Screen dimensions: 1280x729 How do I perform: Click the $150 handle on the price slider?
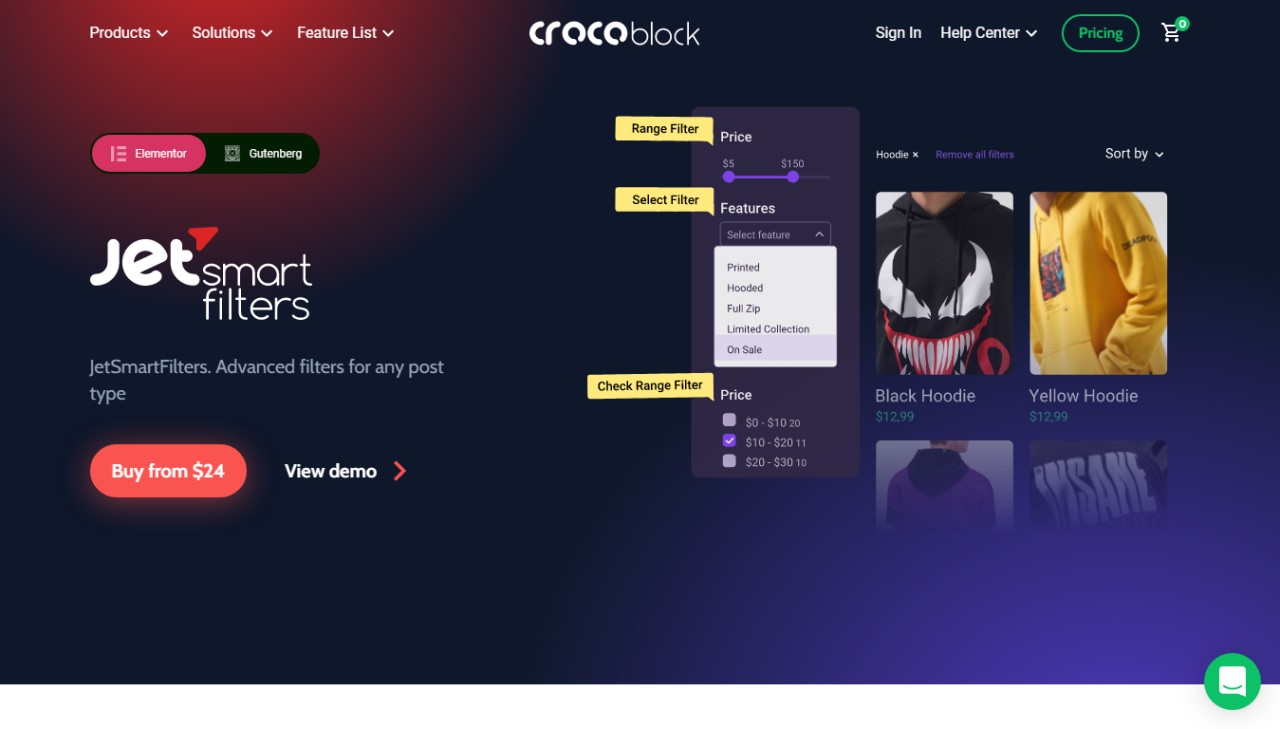pos(793,177)
